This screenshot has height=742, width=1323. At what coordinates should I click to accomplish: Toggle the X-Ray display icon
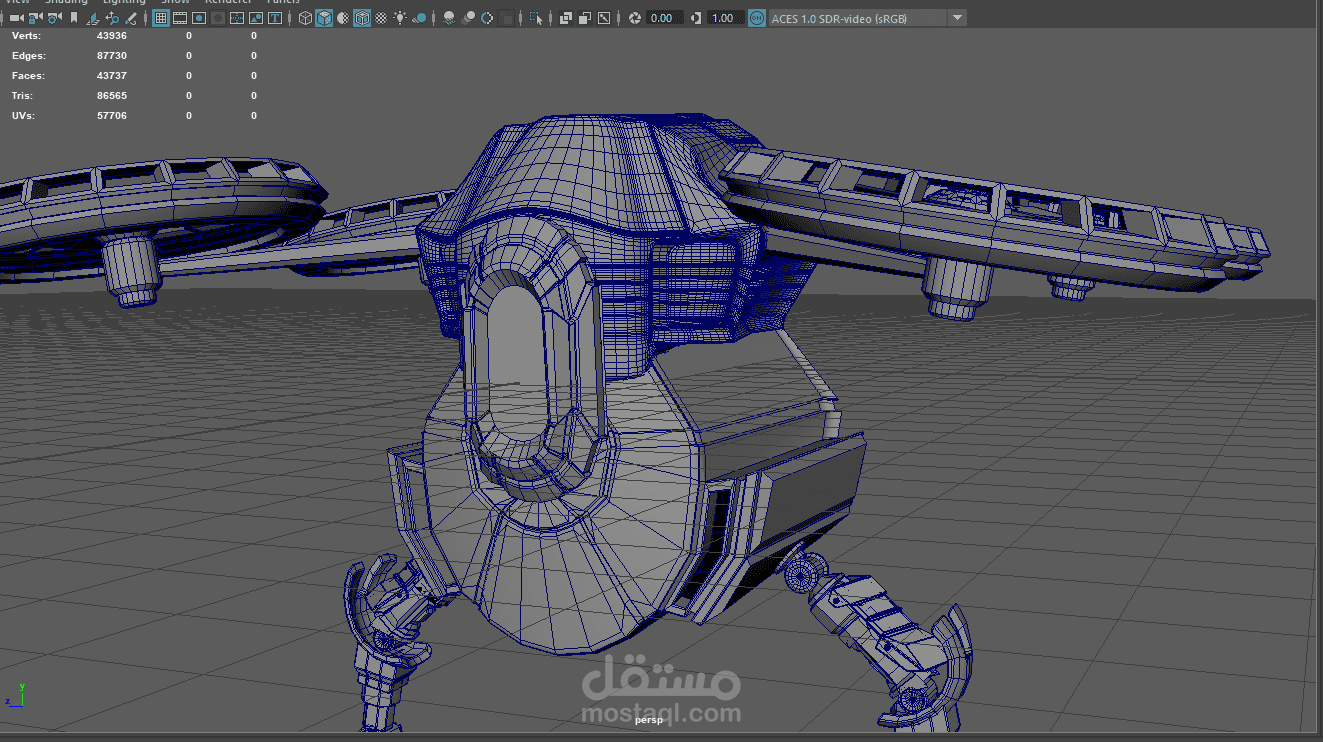point(566,18)
